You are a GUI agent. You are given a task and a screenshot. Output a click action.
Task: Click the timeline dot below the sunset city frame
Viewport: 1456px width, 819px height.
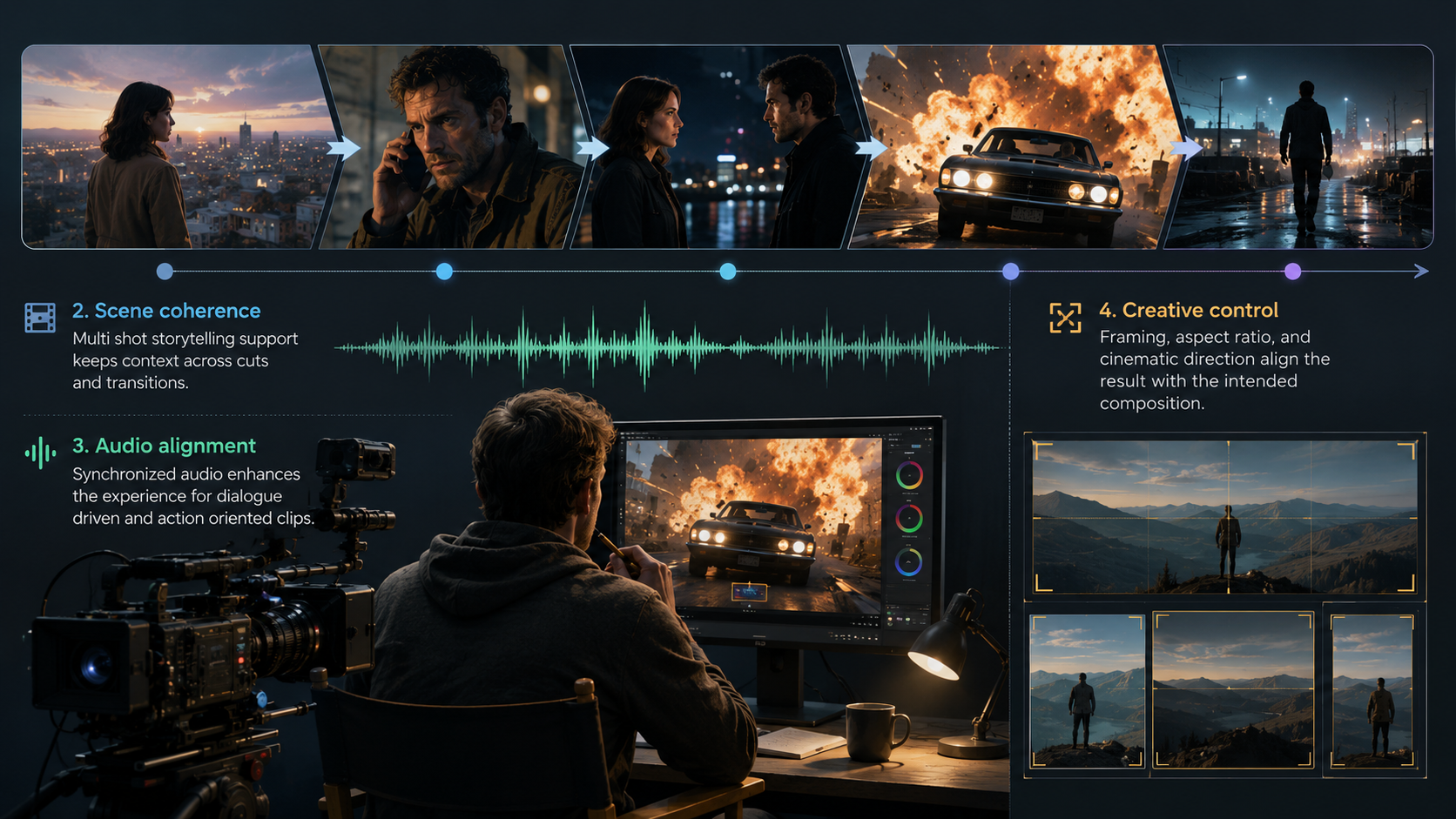165,272
